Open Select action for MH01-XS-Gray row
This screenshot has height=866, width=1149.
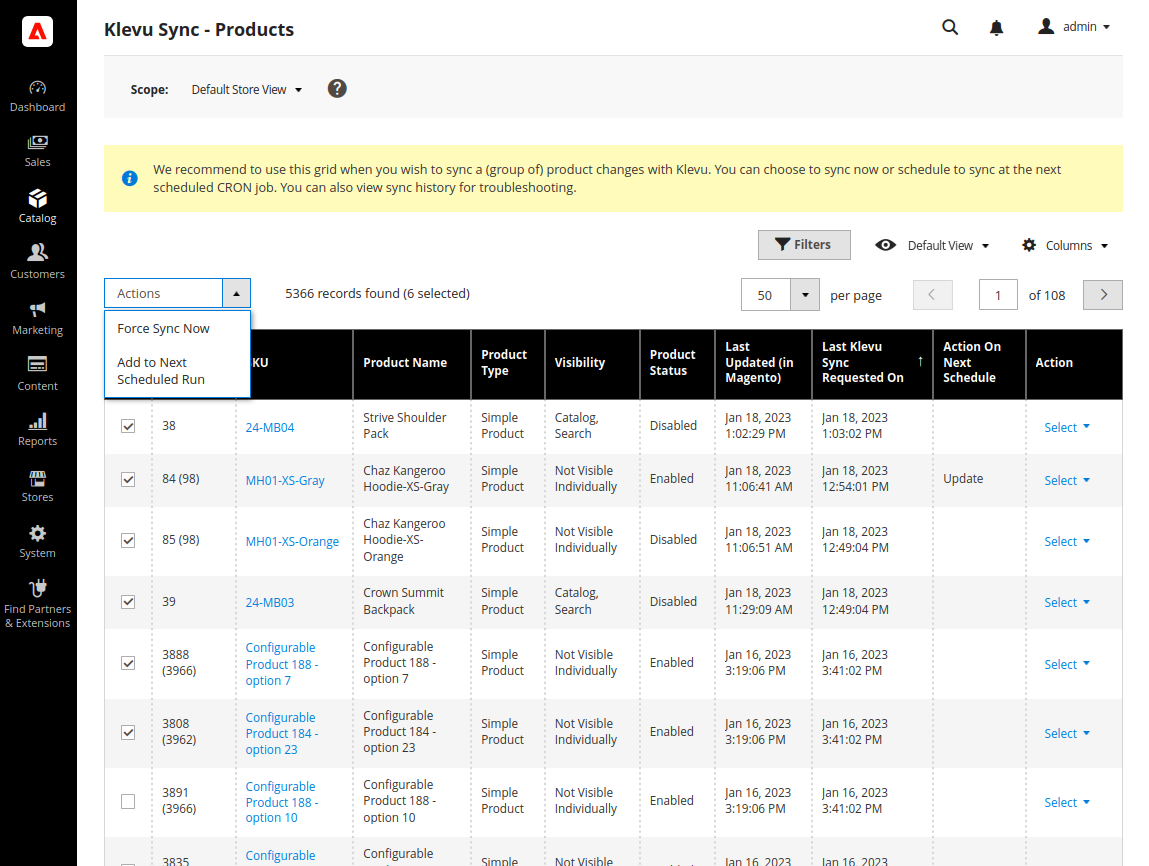pyautogui.click(x=1067, y=481)
